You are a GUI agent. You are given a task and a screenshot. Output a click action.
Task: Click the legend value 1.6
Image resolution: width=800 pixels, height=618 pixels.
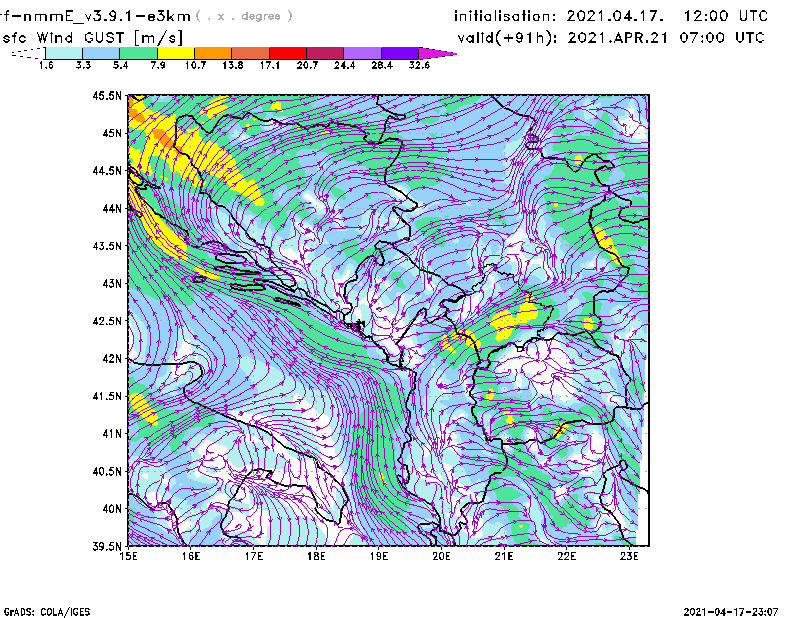(x=46, y=65)
